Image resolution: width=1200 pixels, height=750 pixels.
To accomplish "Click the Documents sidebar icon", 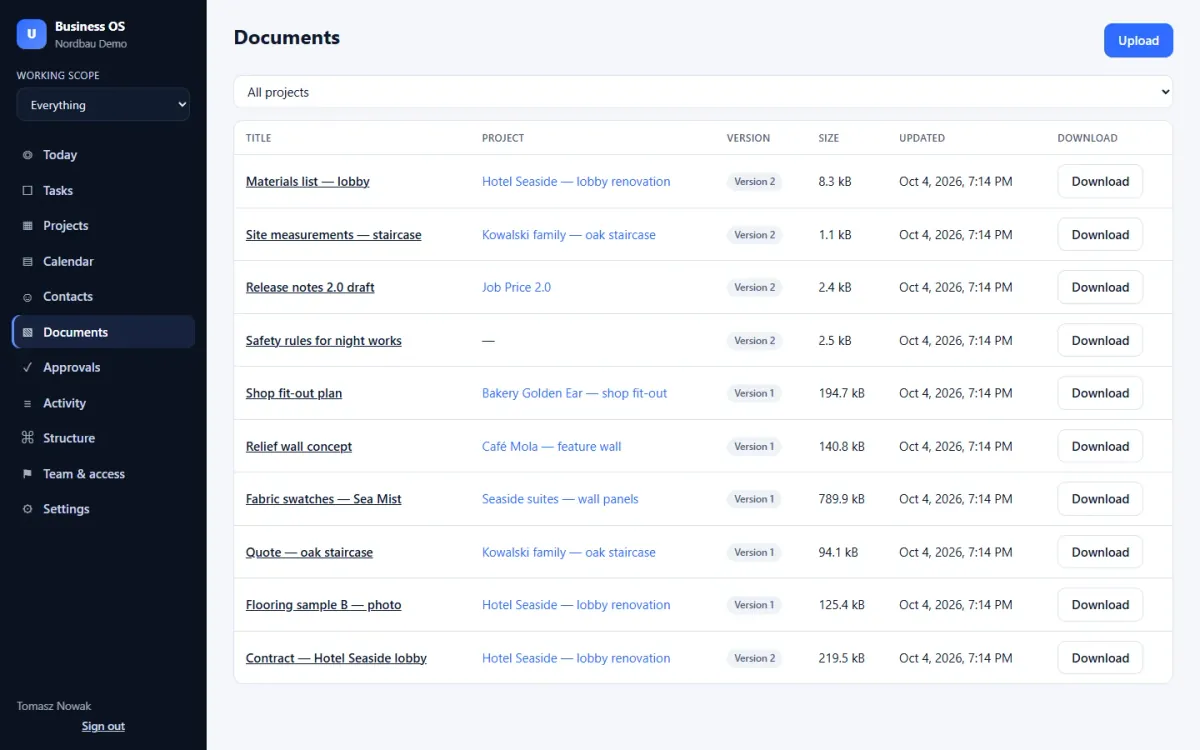I will pos(27,332).
